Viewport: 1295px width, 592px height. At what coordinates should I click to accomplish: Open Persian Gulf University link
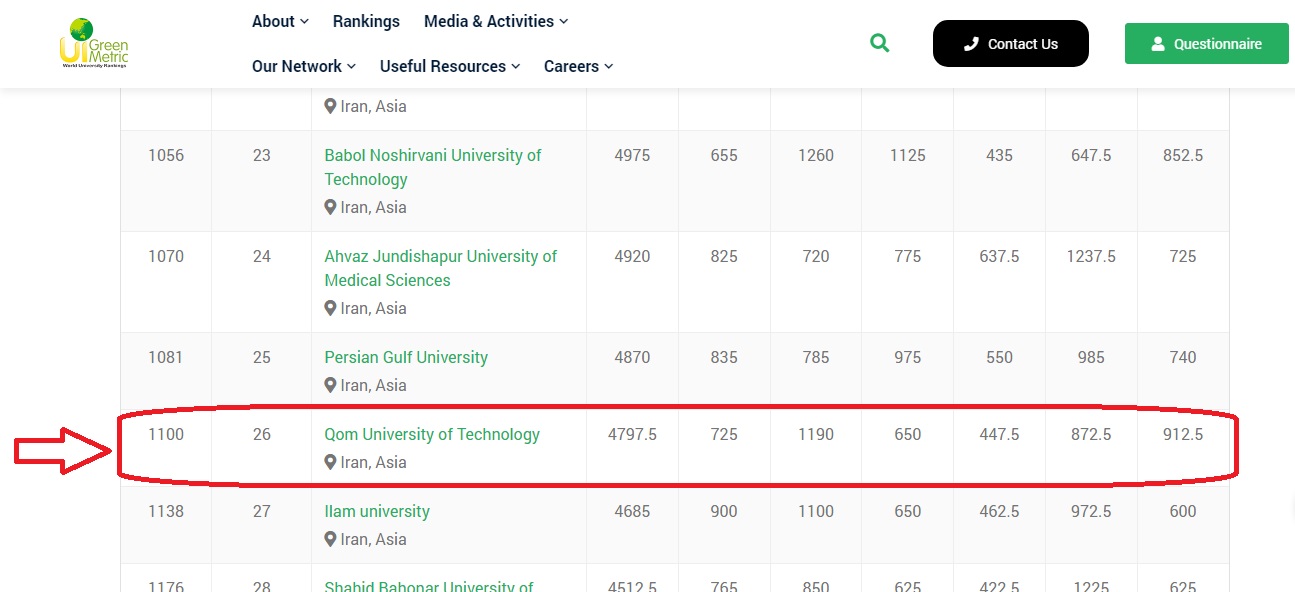point(406,357)
